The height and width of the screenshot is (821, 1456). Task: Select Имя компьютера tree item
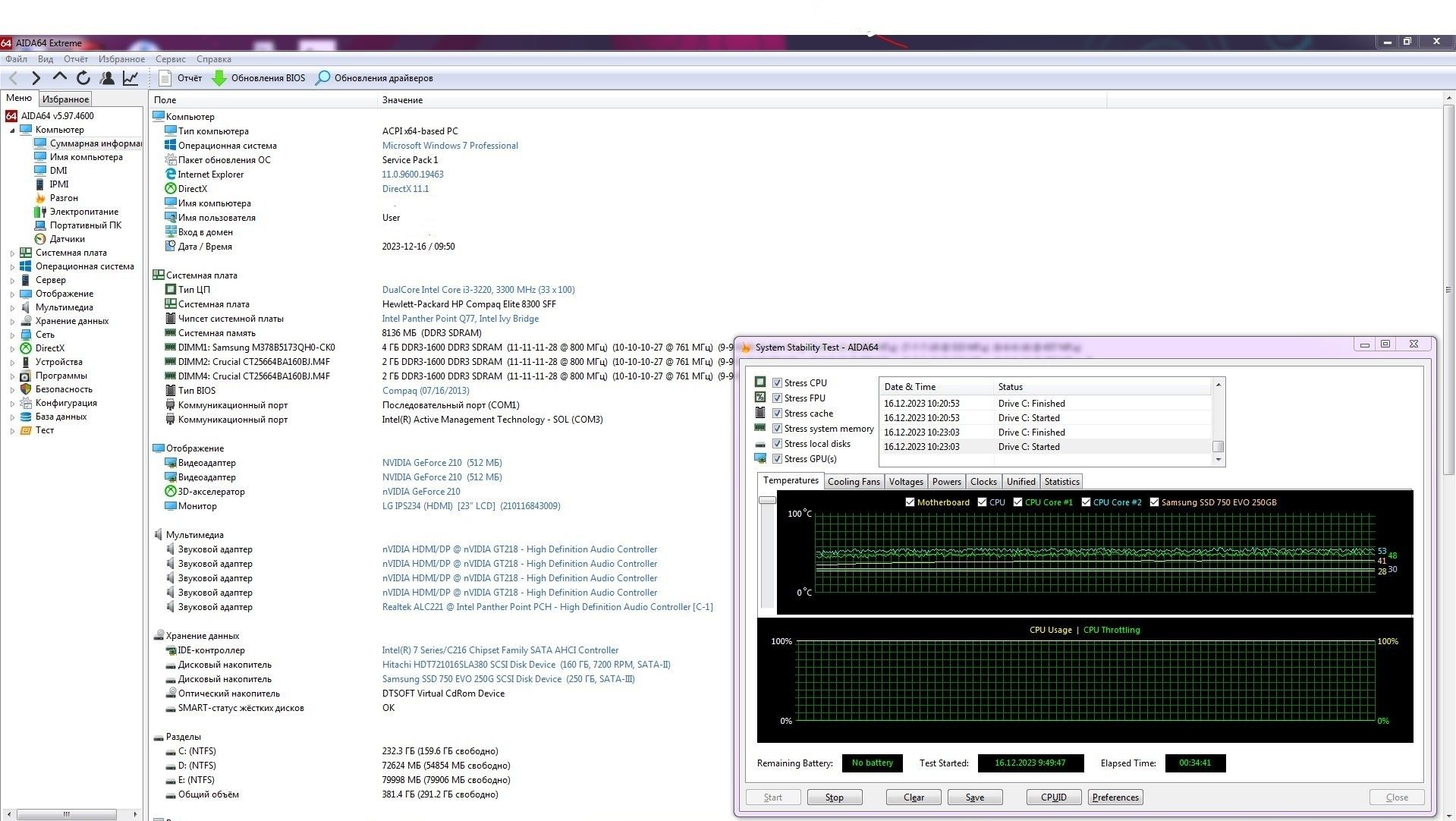point(86,157)
